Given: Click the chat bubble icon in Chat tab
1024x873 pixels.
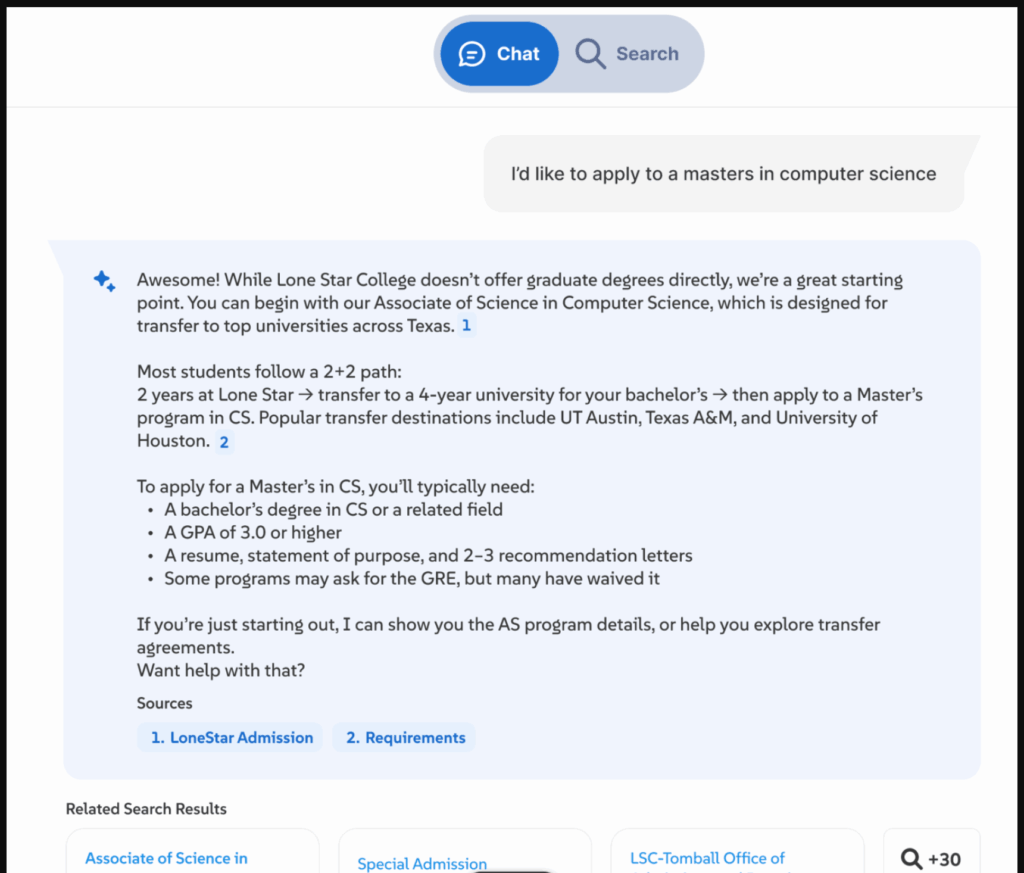Looking at the screenshot, I should [x=471, y=54].
